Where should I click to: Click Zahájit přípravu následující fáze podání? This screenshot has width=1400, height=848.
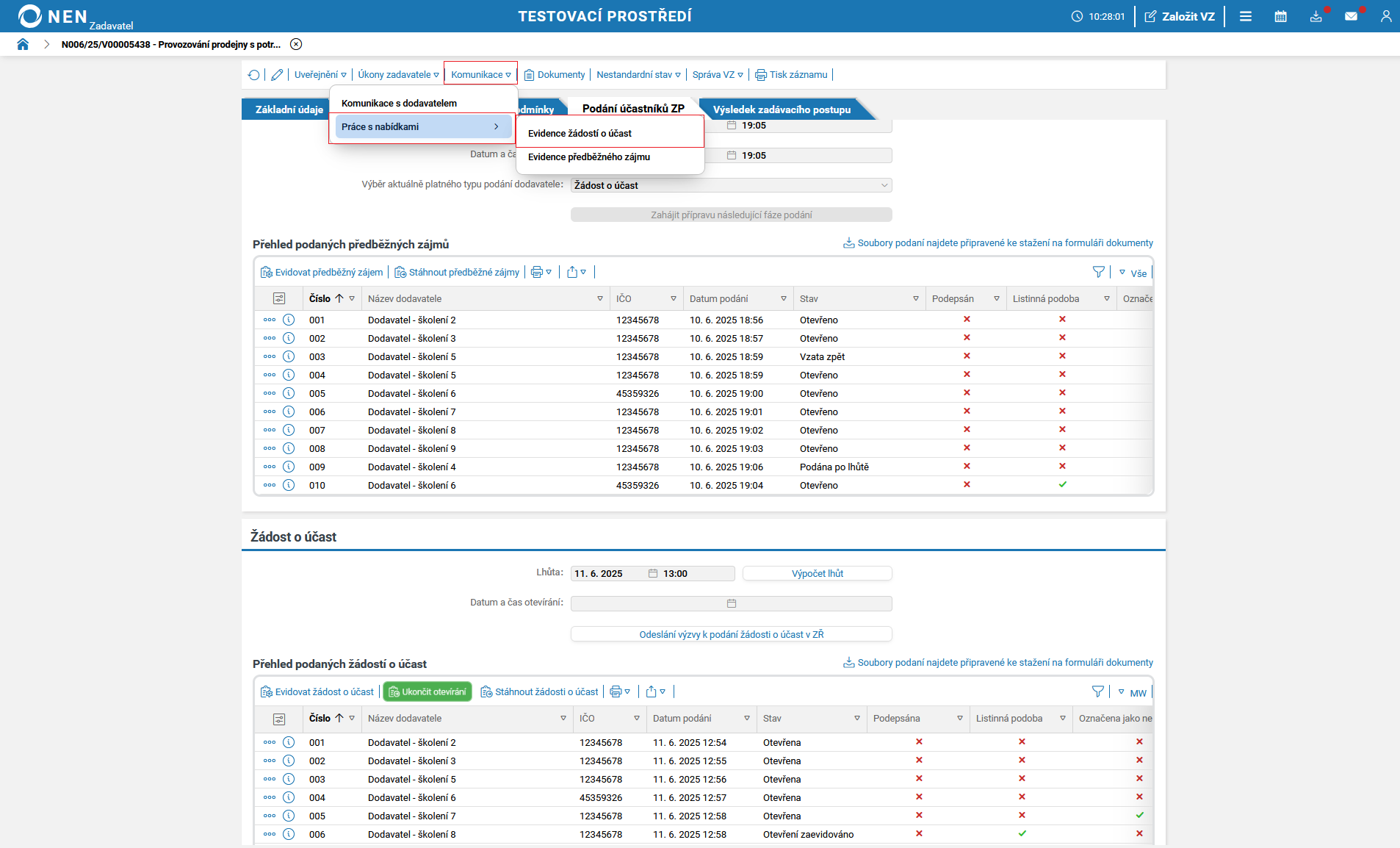tap(731, 215)
